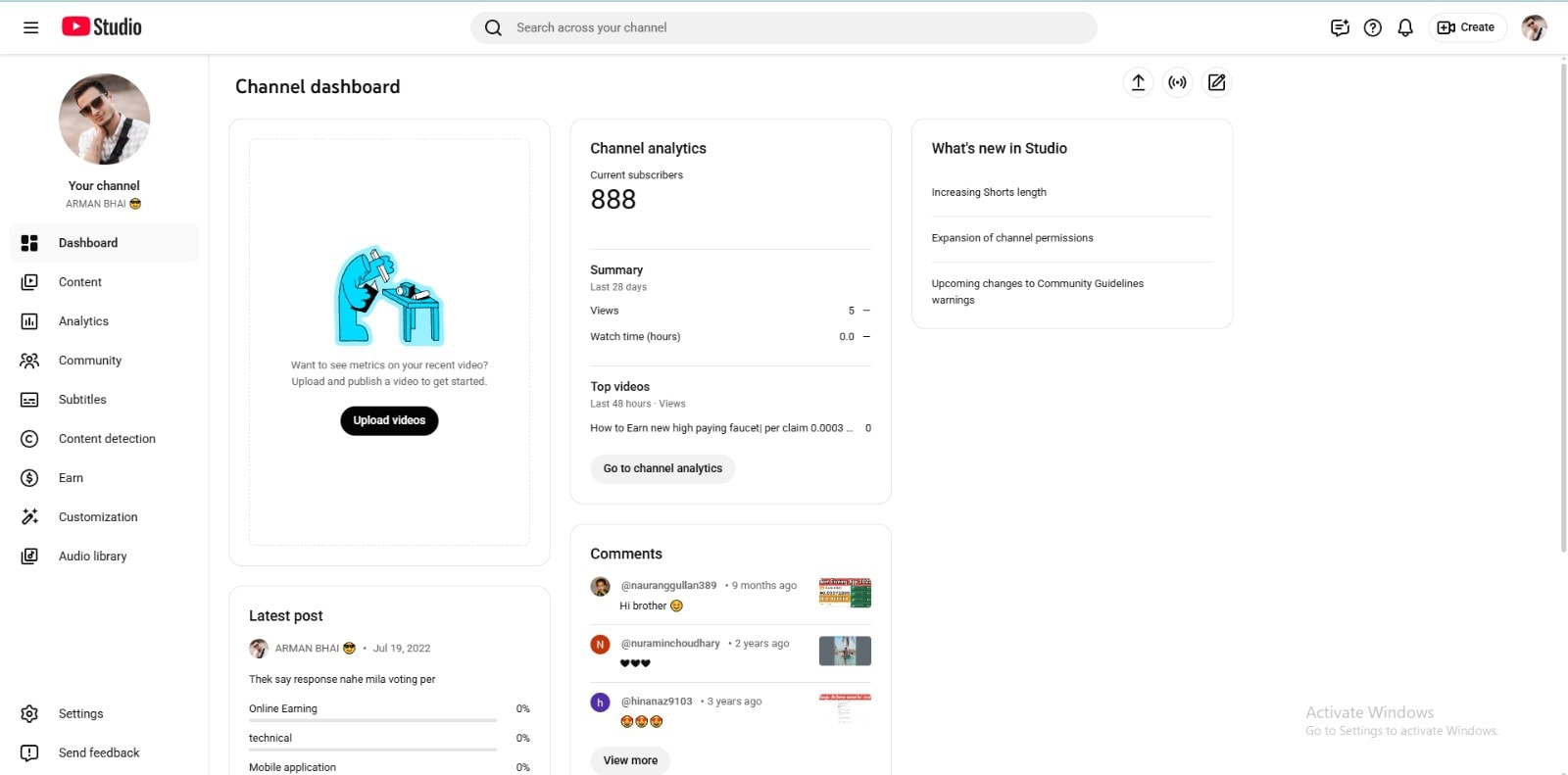This screenshot has width=1568, height=775.
Task: Click the Customization magic wand icon
Action: 29,517
